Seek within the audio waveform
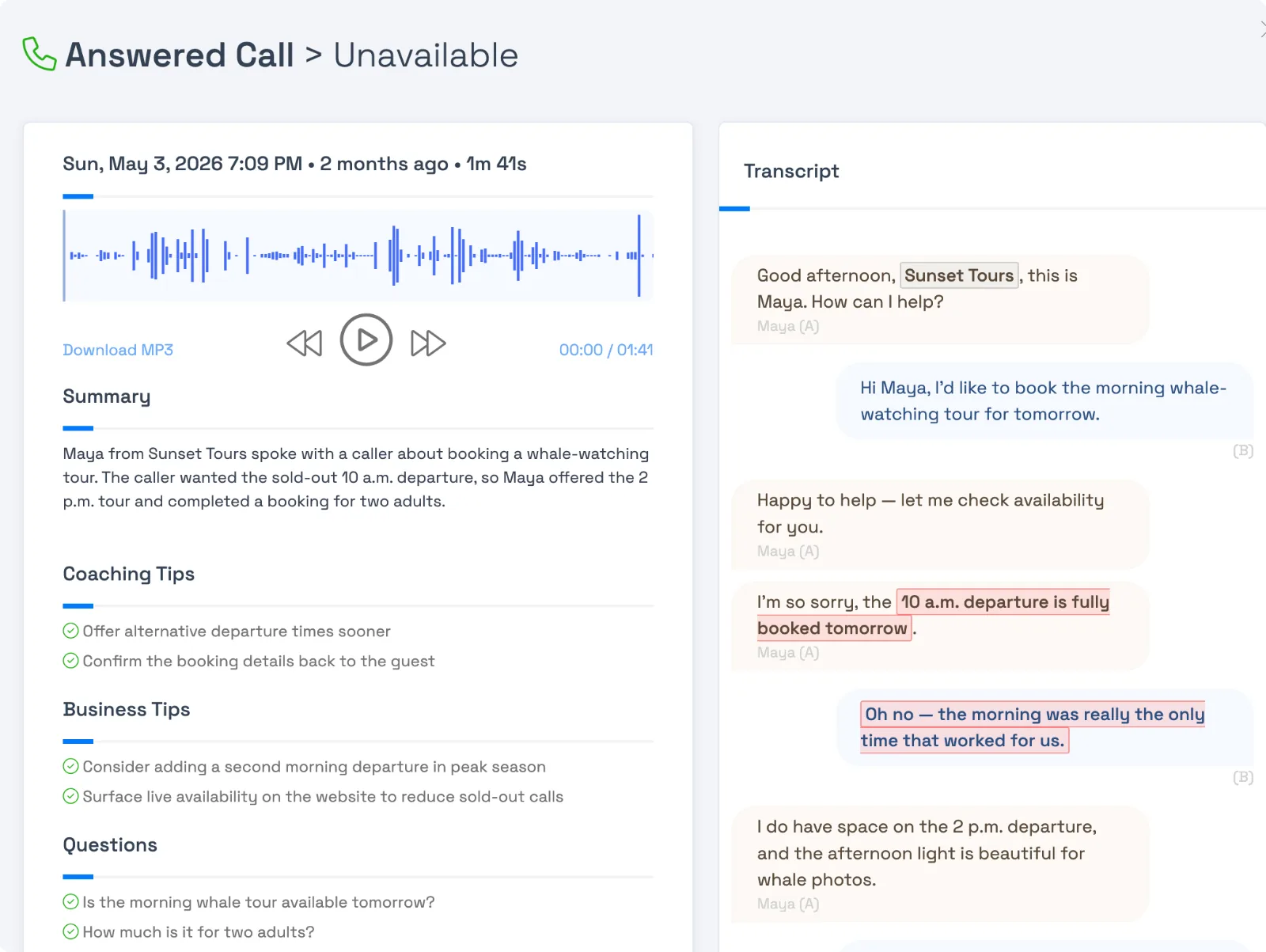Viewport: 1266px width, 952px height. [x=358, y=256]
